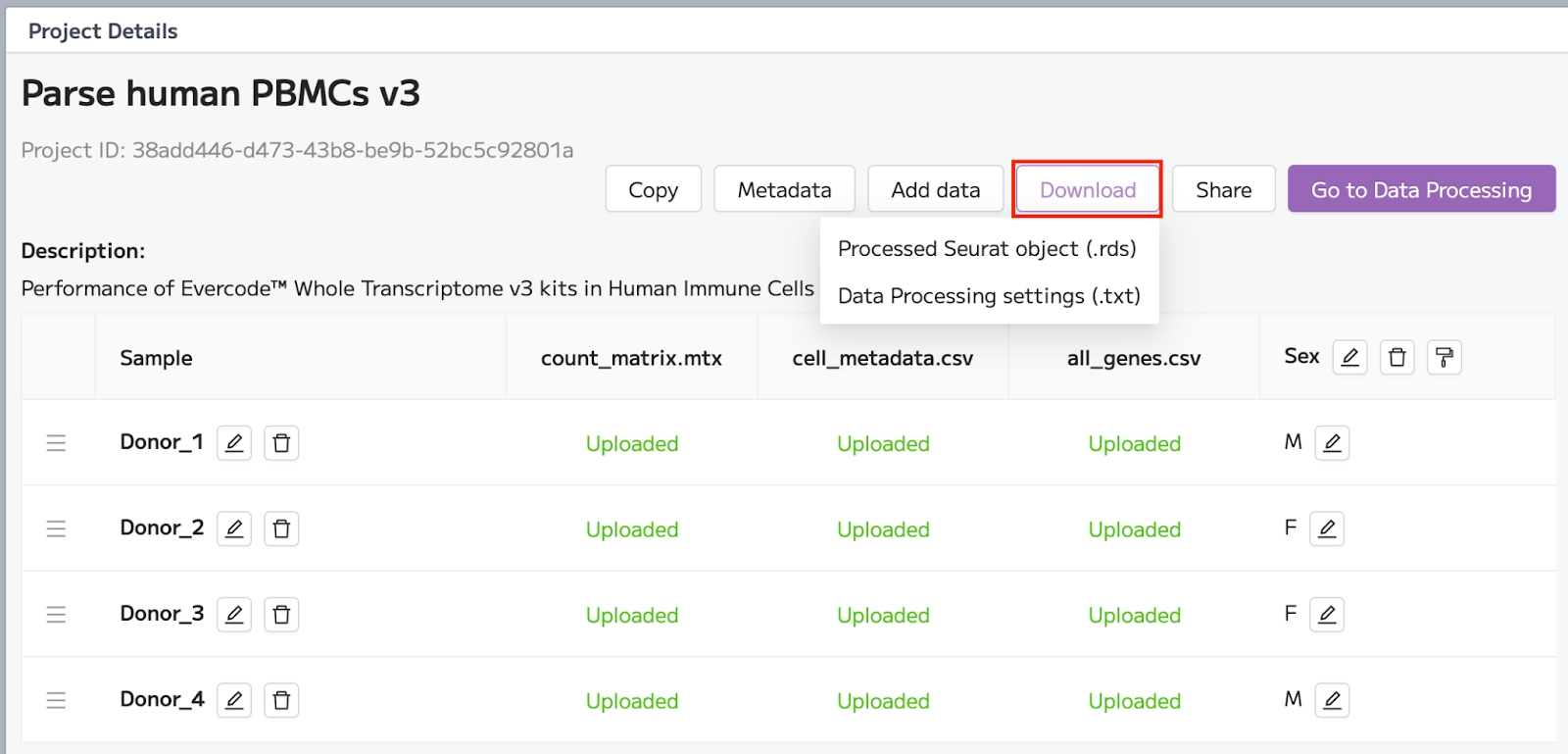Delete the Sex metadata column
Viewport: 1568px width, 754px height.
[1397, 357]
